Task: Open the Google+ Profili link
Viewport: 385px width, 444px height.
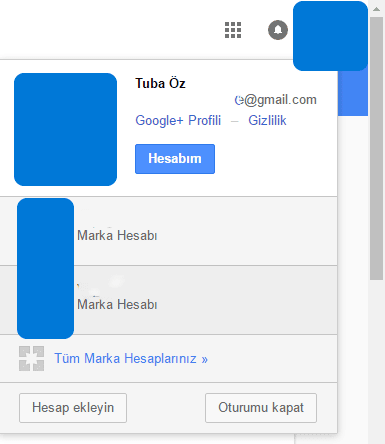Action: pyautogui.click(x=178, y=120)
